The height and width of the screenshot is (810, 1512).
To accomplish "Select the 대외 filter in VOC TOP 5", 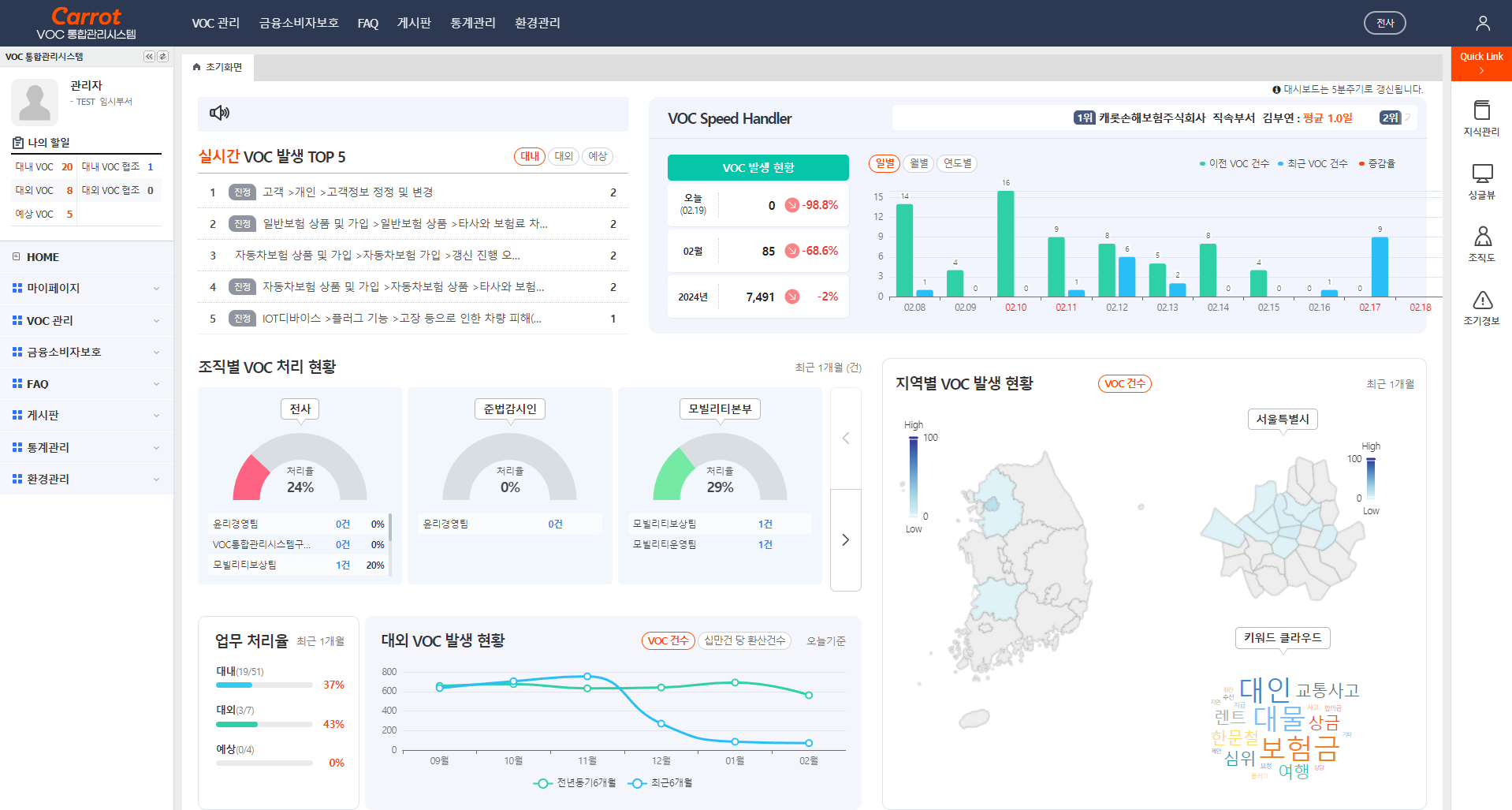I will pyautogui.click(x=564, y=156).
